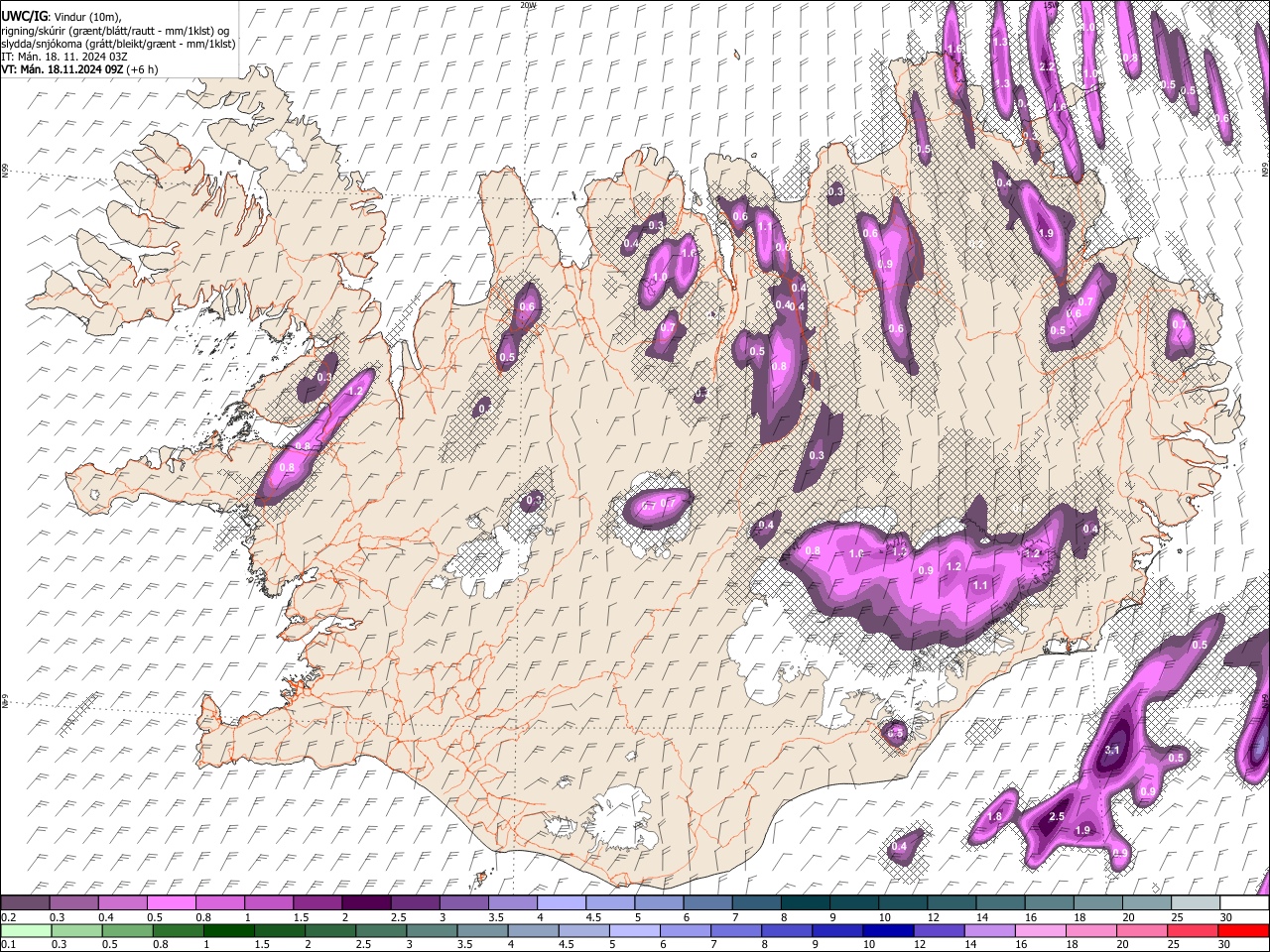Click the '4.5' label in the lower legend row
The image size is (1270, 952).
point(567,944)
